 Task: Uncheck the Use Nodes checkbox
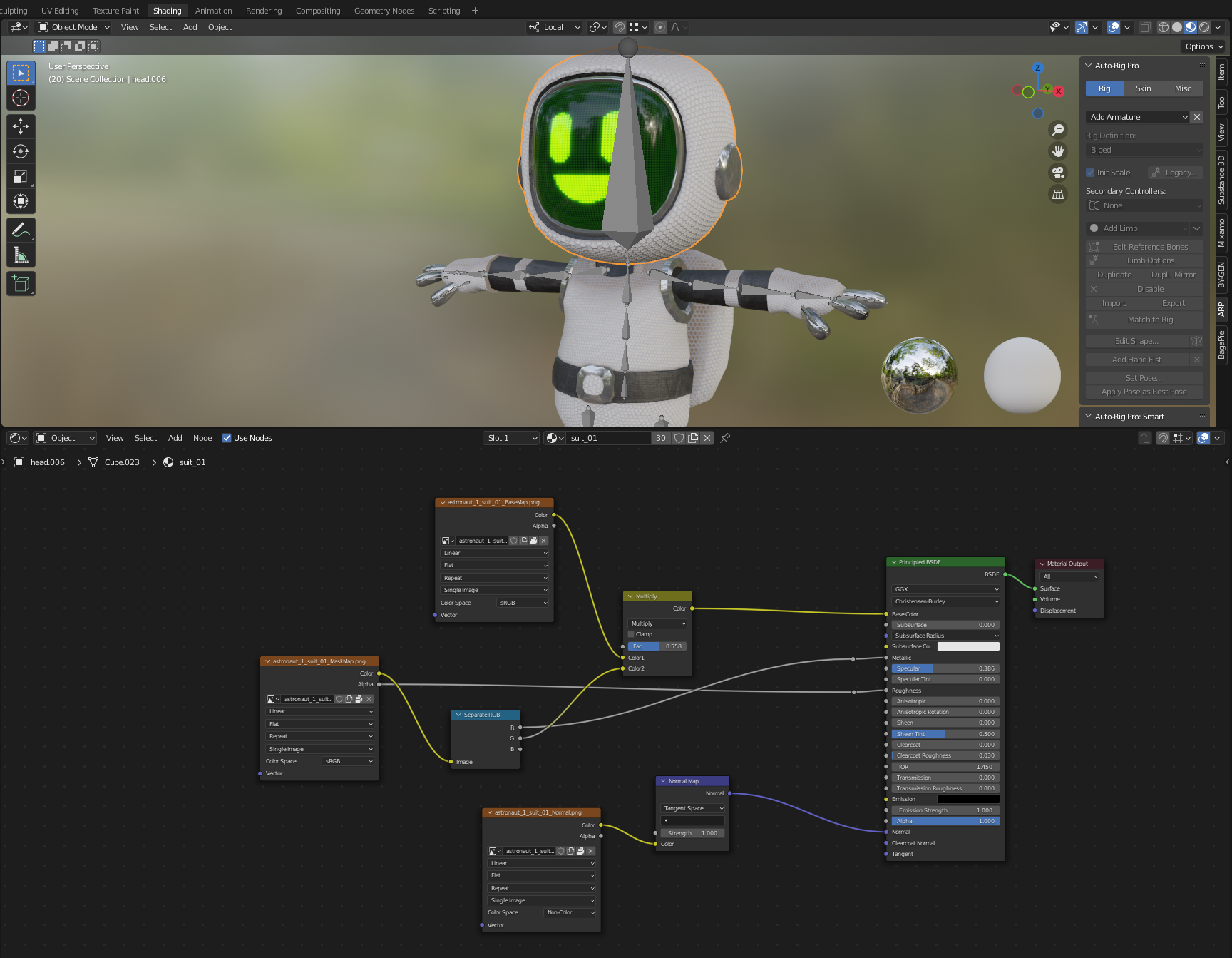pos(227,437)
